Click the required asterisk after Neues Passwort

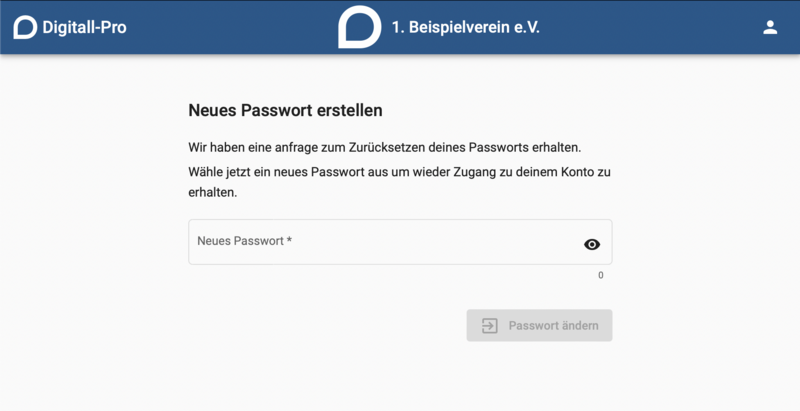point(289,240)
